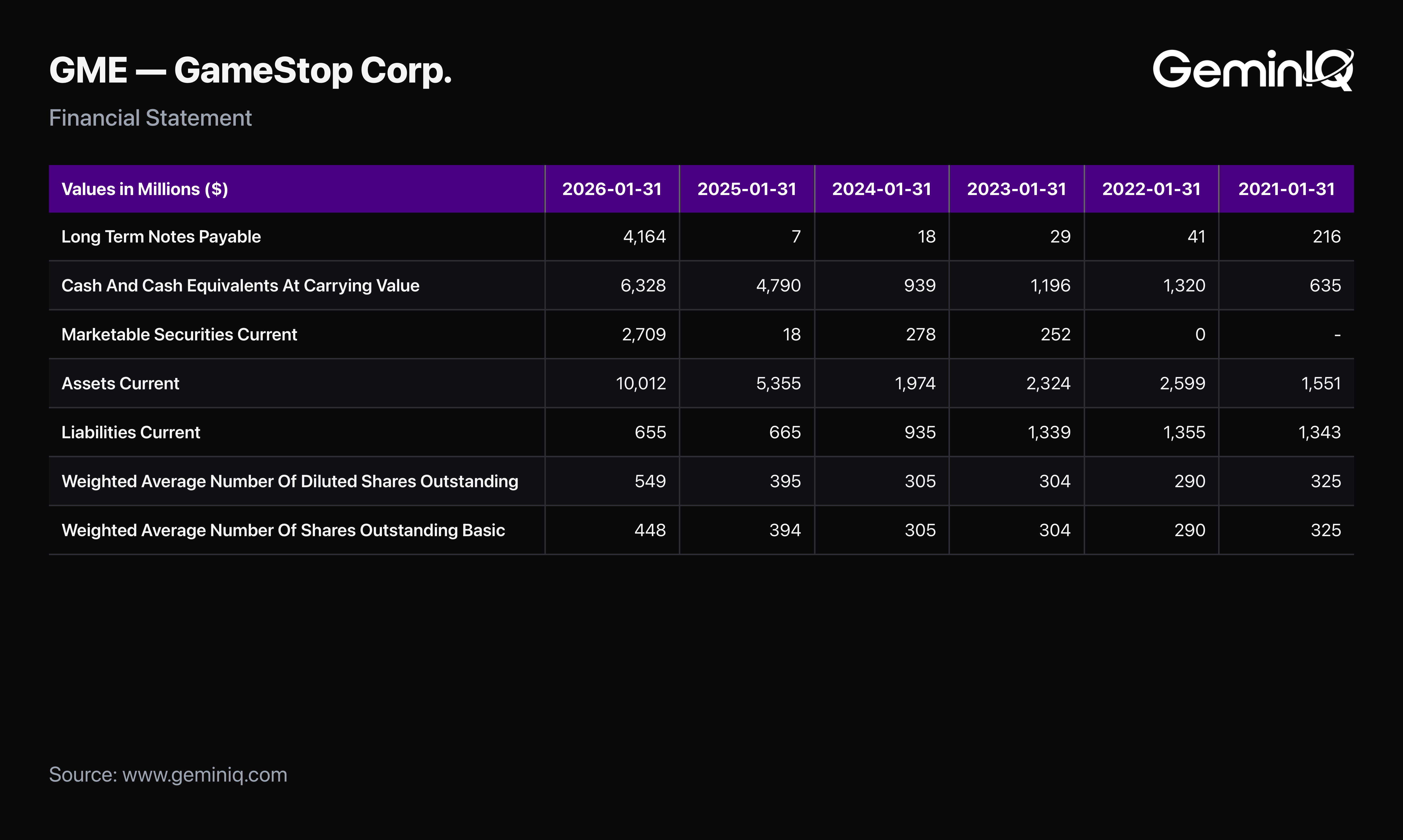
Task: Click the Assets Current value 10,012
Action: (x=641, y=384)
